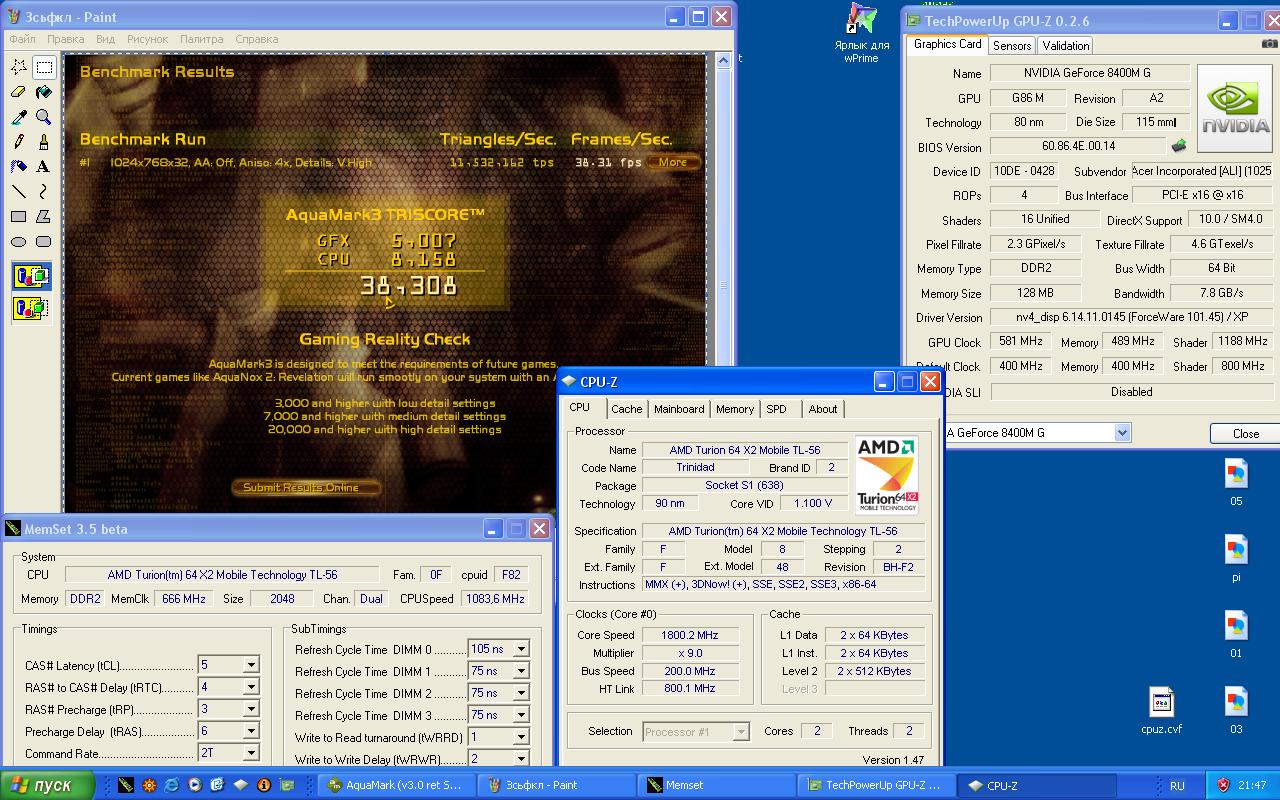Click the Close button in GPU-Z

point(1245,433)
